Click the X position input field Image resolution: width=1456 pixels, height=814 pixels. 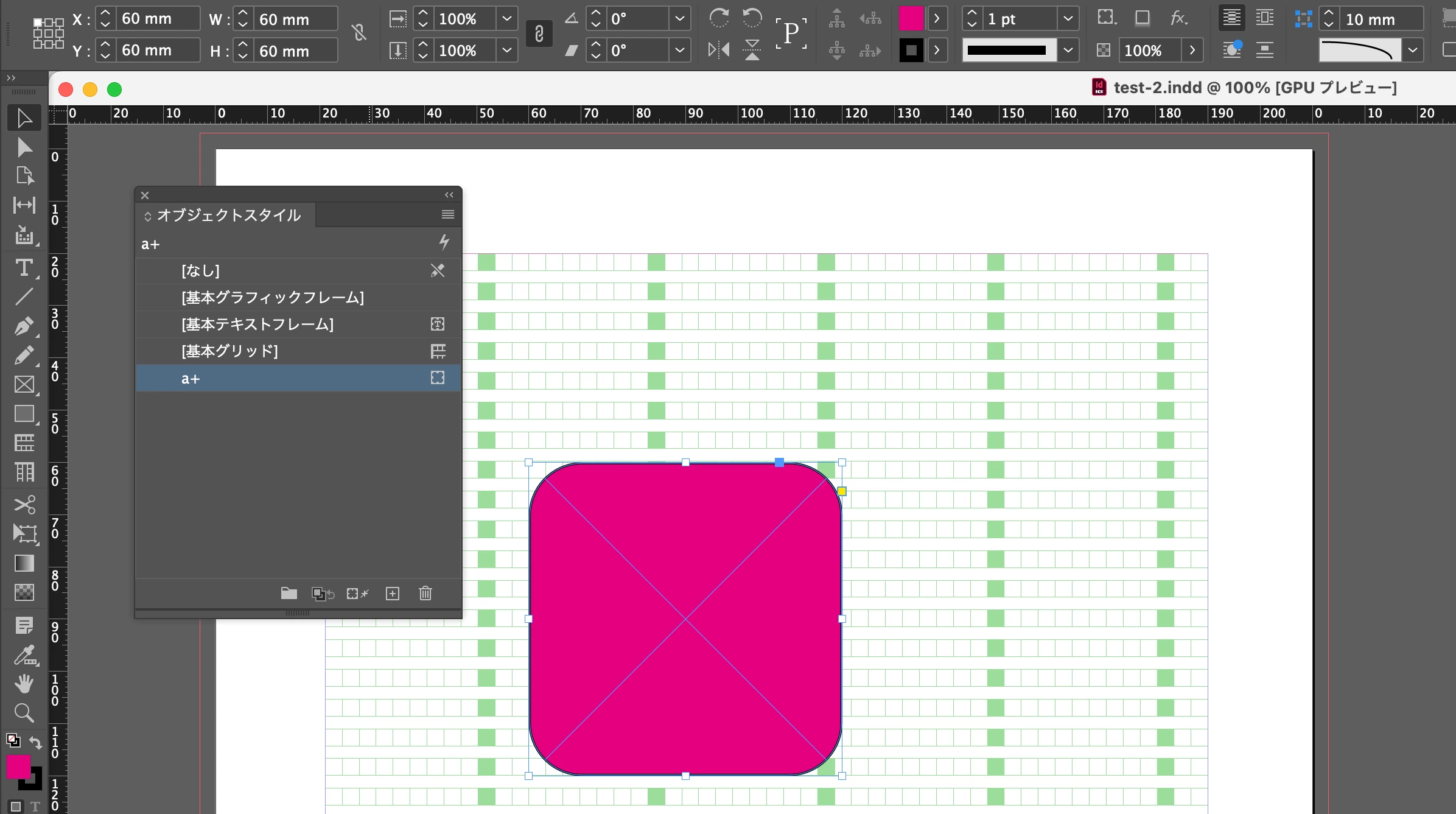click(x=158, y=19)
